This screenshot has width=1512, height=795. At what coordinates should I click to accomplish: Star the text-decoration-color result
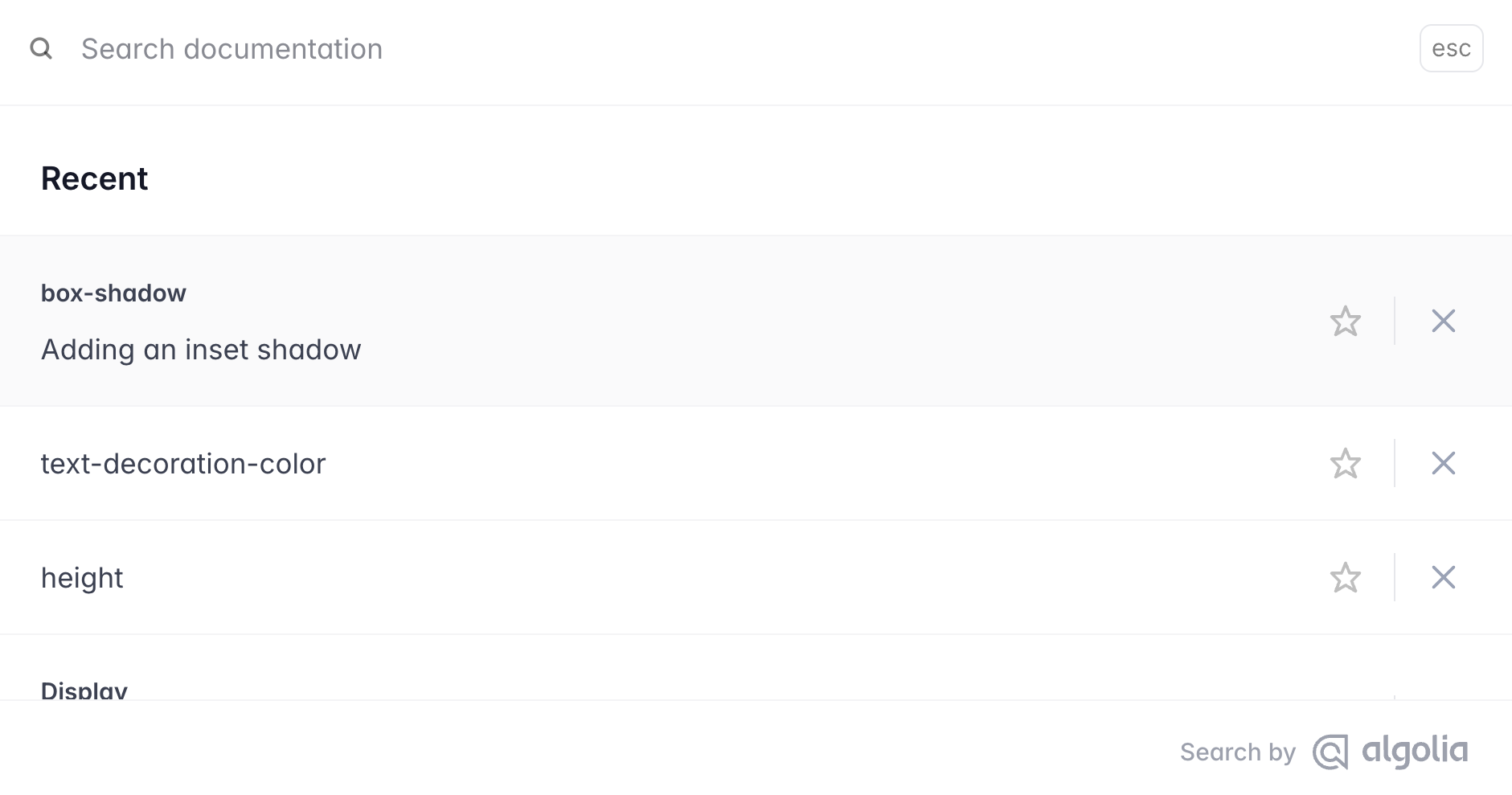(x=1345, y=464)
